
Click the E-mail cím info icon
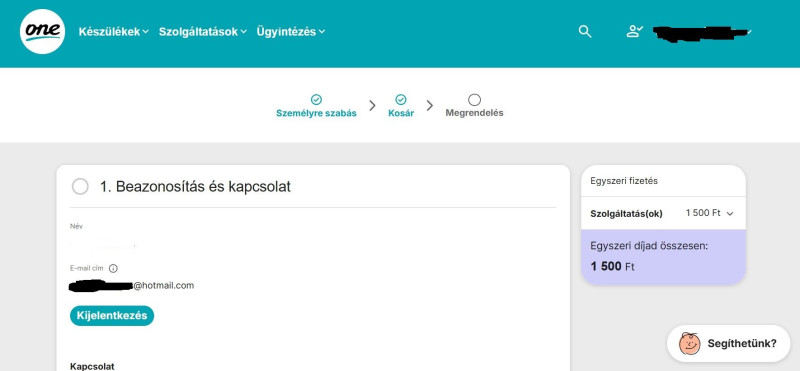(113, 268)
